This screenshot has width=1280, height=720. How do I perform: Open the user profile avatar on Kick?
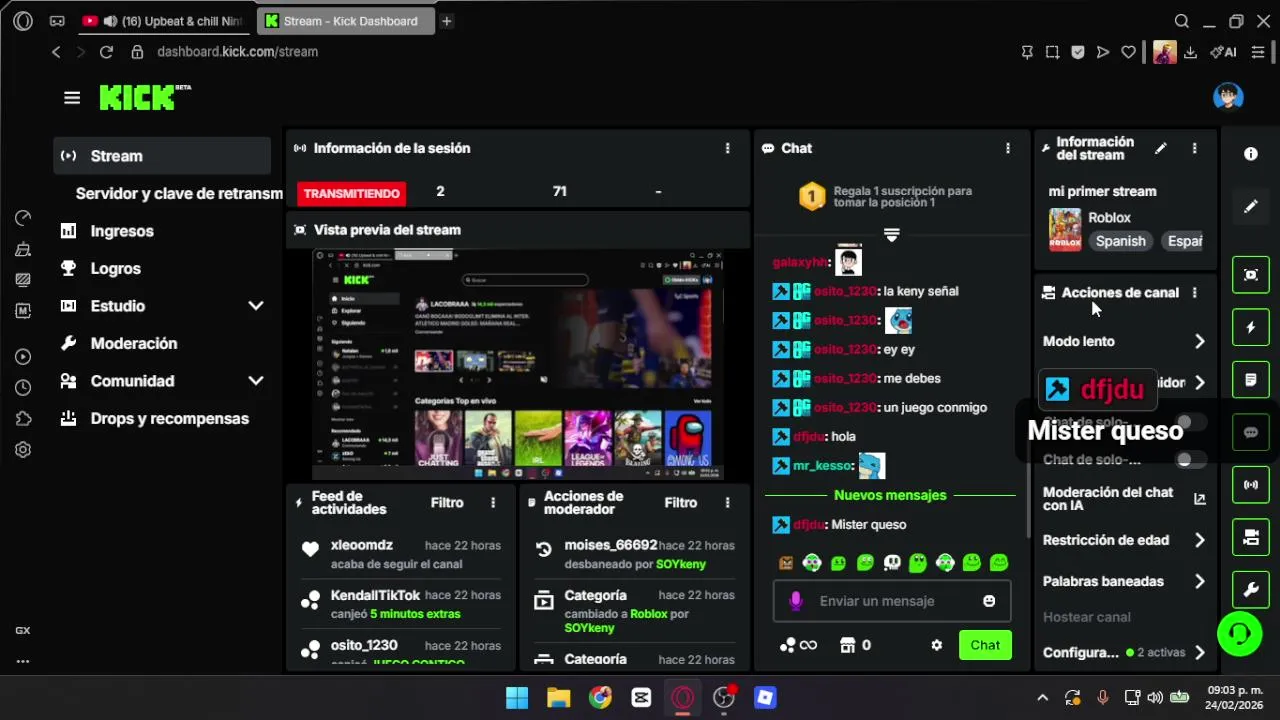point(1228,97)
